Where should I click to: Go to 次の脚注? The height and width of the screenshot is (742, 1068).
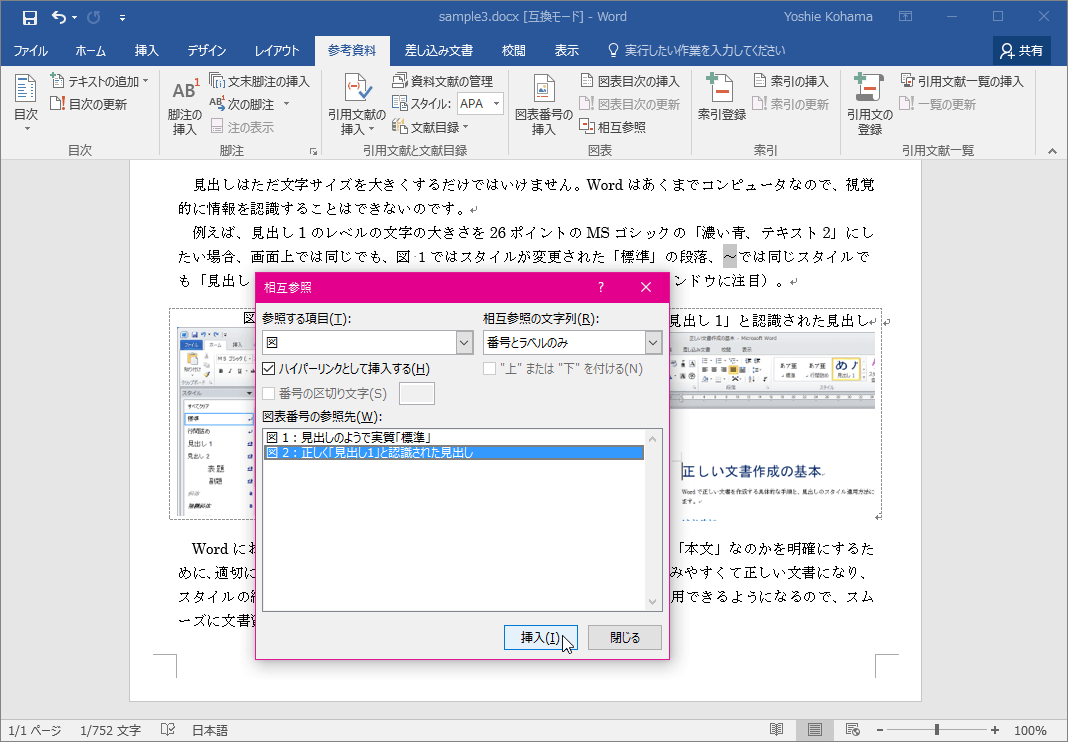(242, 104)
